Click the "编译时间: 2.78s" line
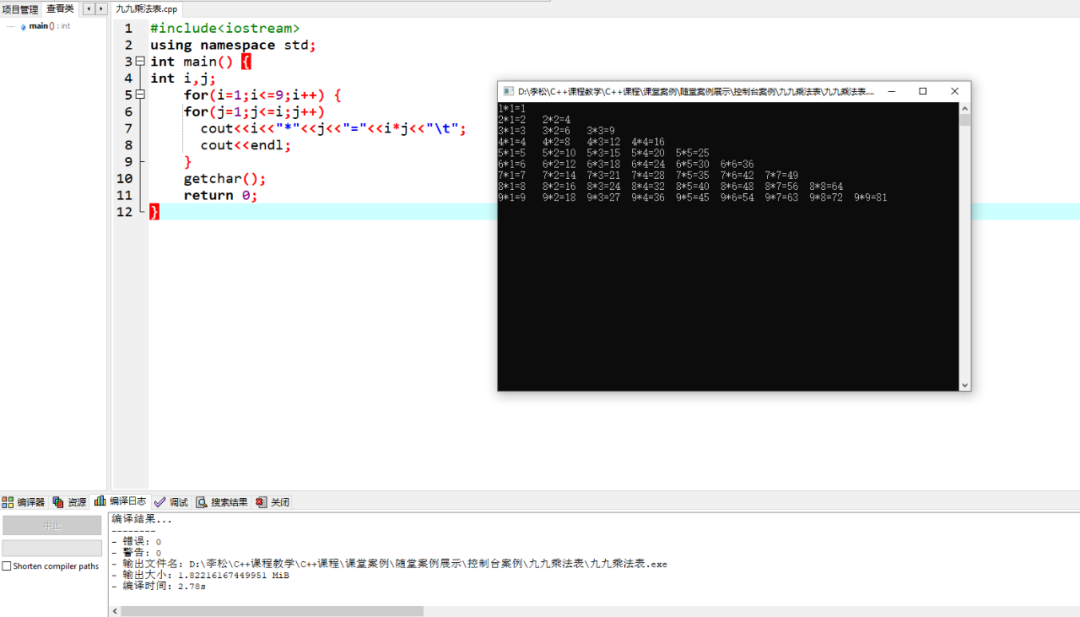Viewport: 1080px width, 617px height. coord(160,586)
